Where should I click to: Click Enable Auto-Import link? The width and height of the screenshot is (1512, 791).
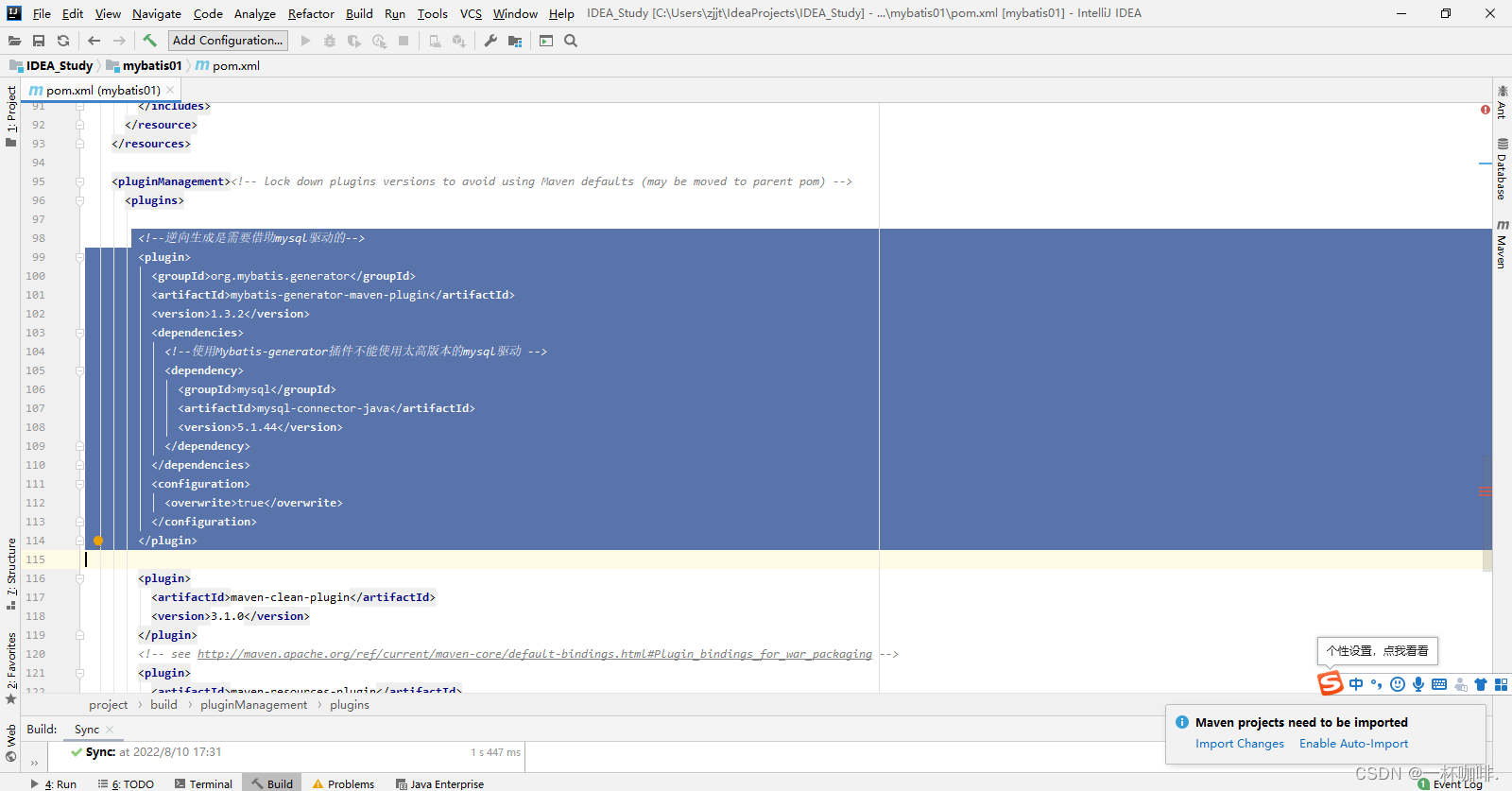tap(1353, 744)
